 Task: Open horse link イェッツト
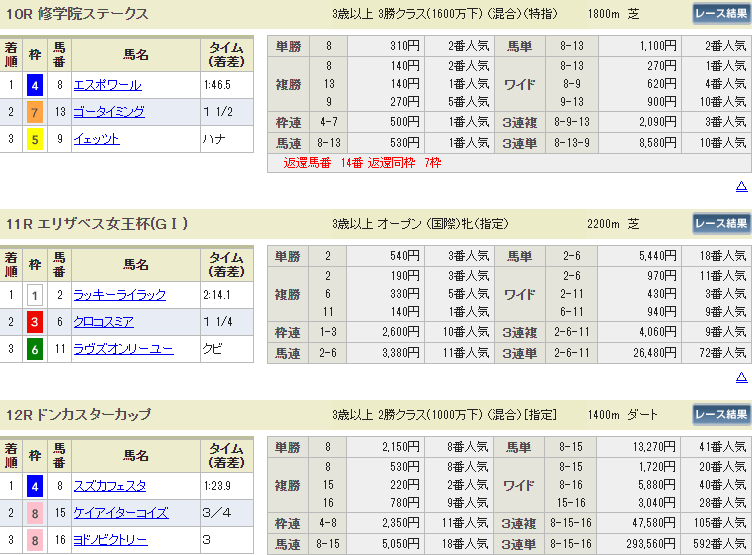[x=96, y=140]
